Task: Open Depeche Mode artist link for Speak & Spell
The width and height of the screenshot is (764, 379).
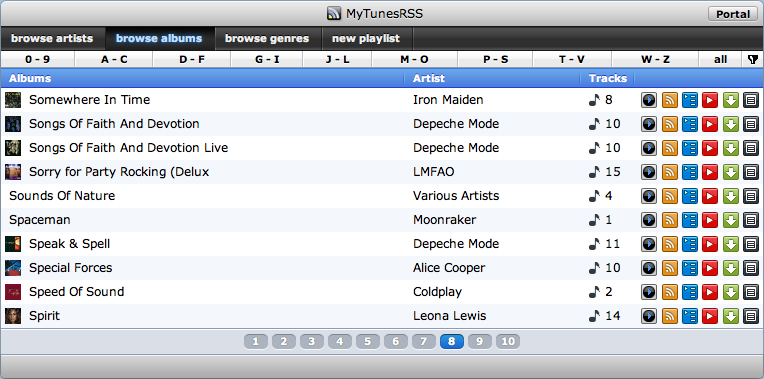Action: (x=456, y=244)
